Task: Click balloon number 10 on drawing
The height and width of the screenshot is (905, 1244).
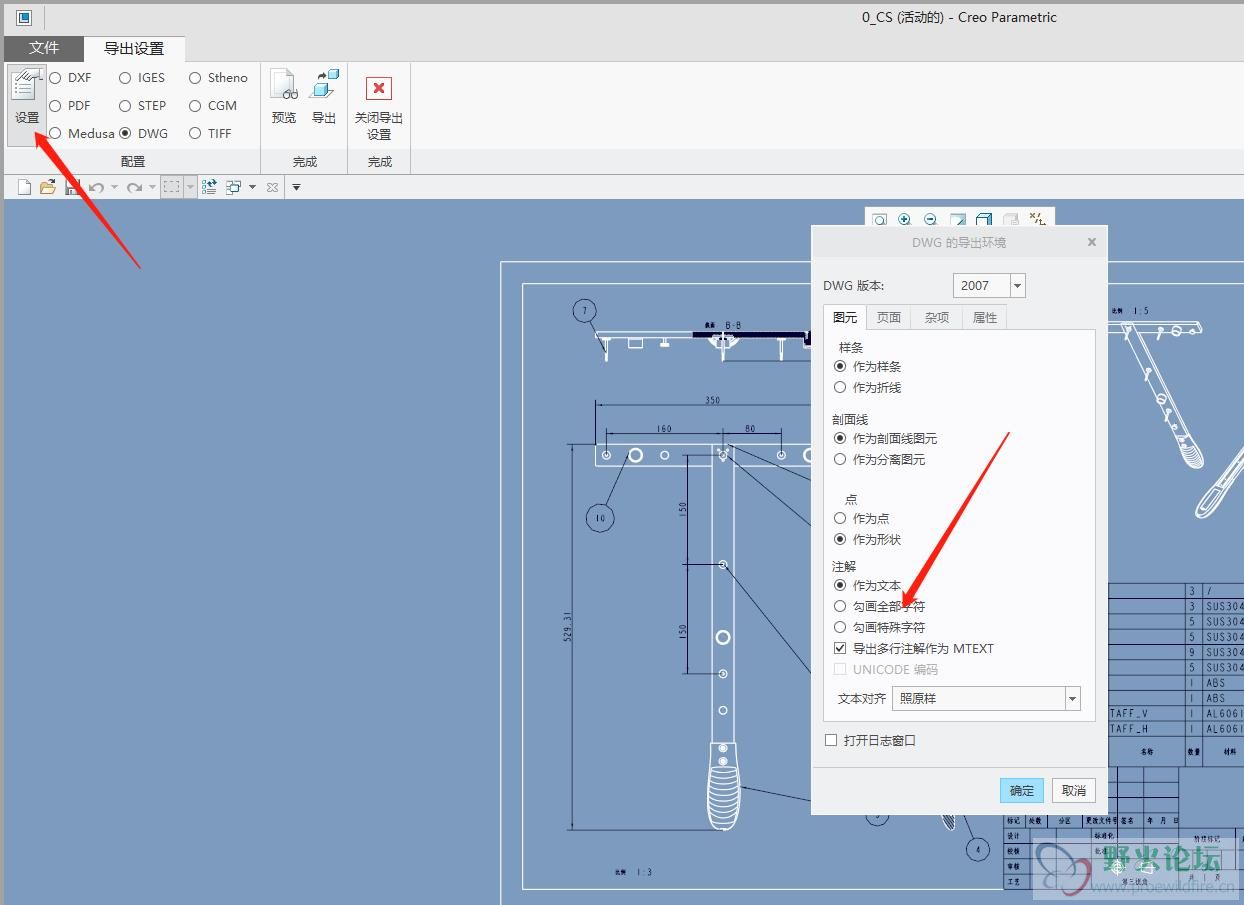Action: click(600, 518)
